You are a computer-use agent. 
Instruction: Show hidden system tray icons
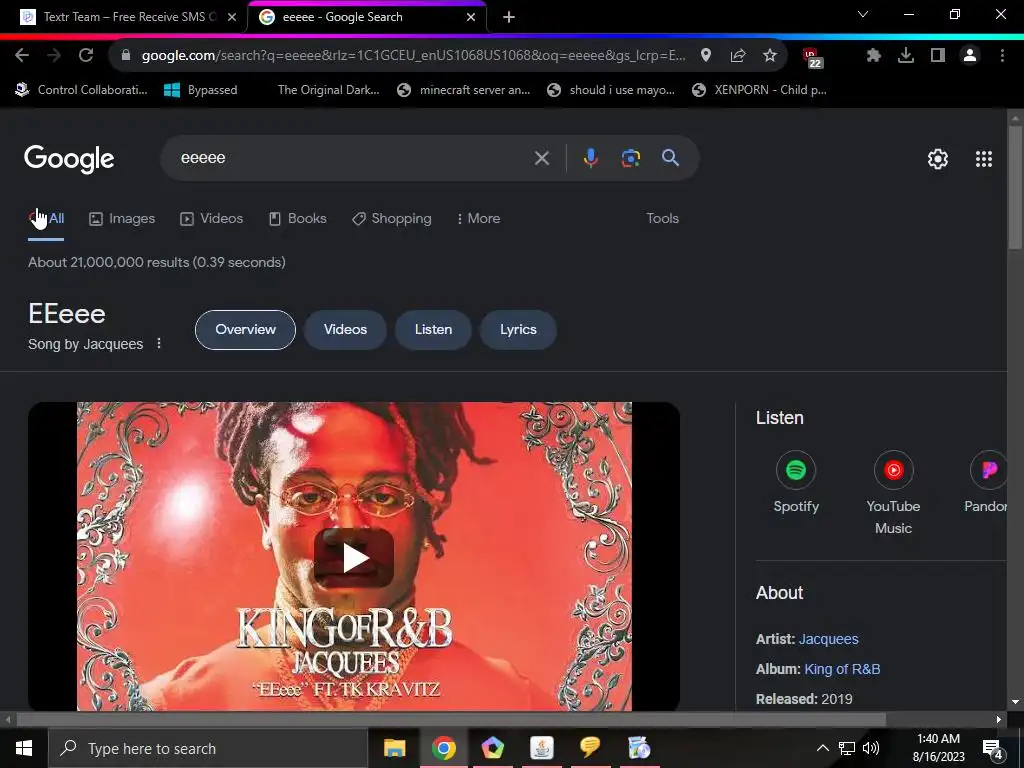click(x=822, y=748)
